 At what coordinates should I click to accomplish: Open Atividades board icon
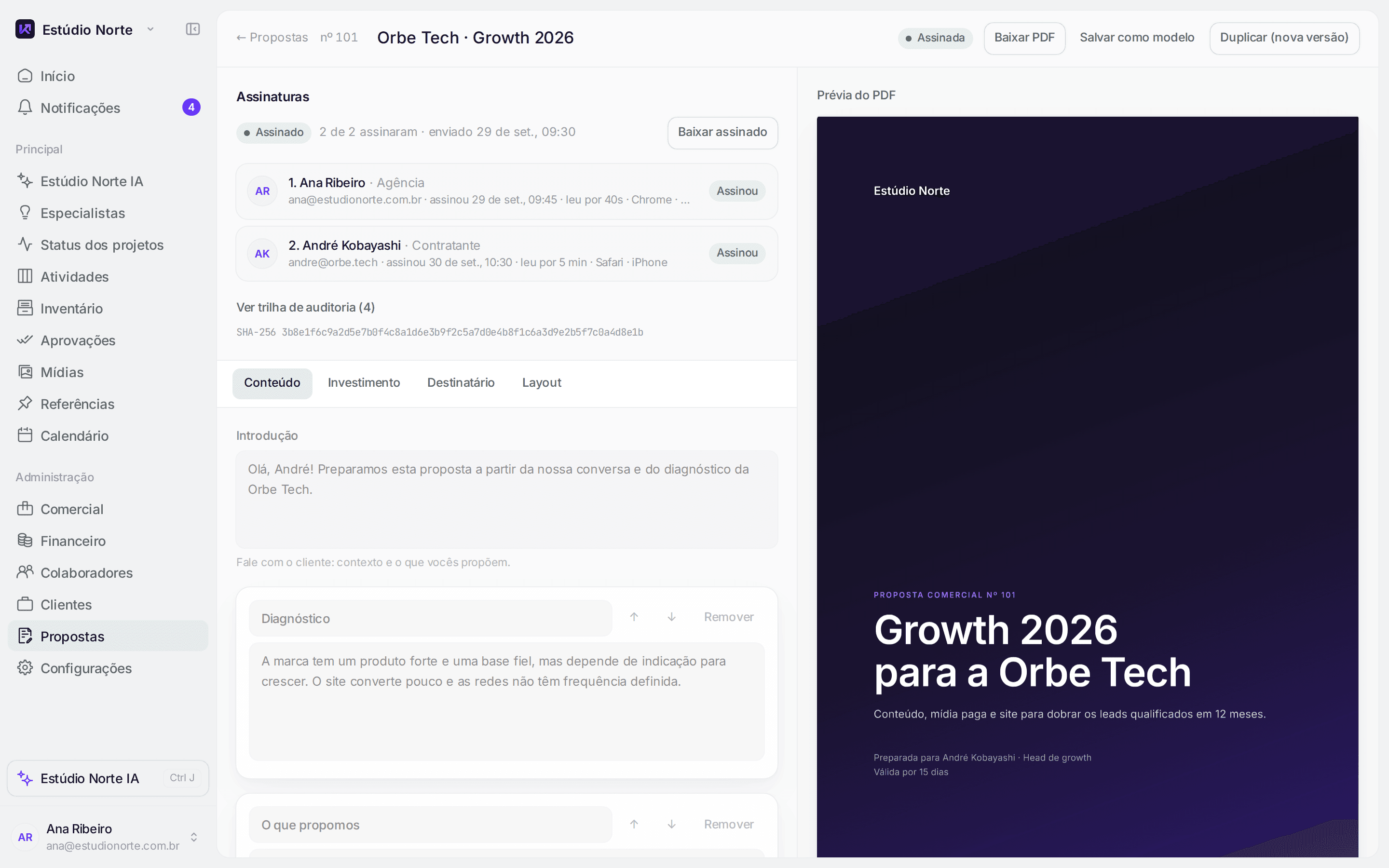(x=25, y=276)
